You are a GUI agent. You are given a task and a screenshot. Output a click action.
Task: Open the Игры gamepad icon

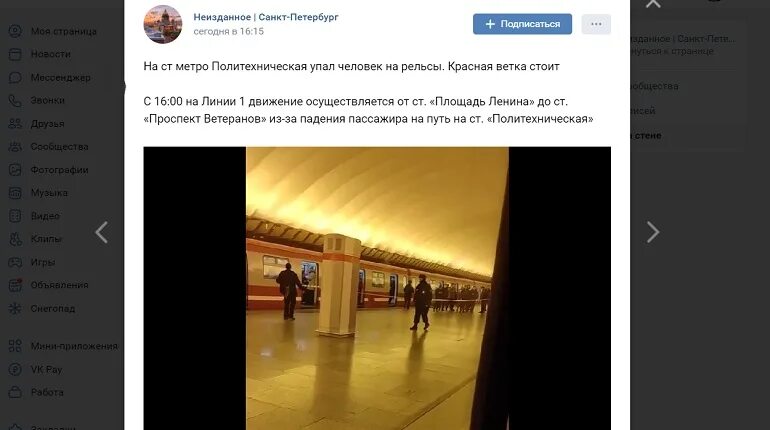[15, 262]
